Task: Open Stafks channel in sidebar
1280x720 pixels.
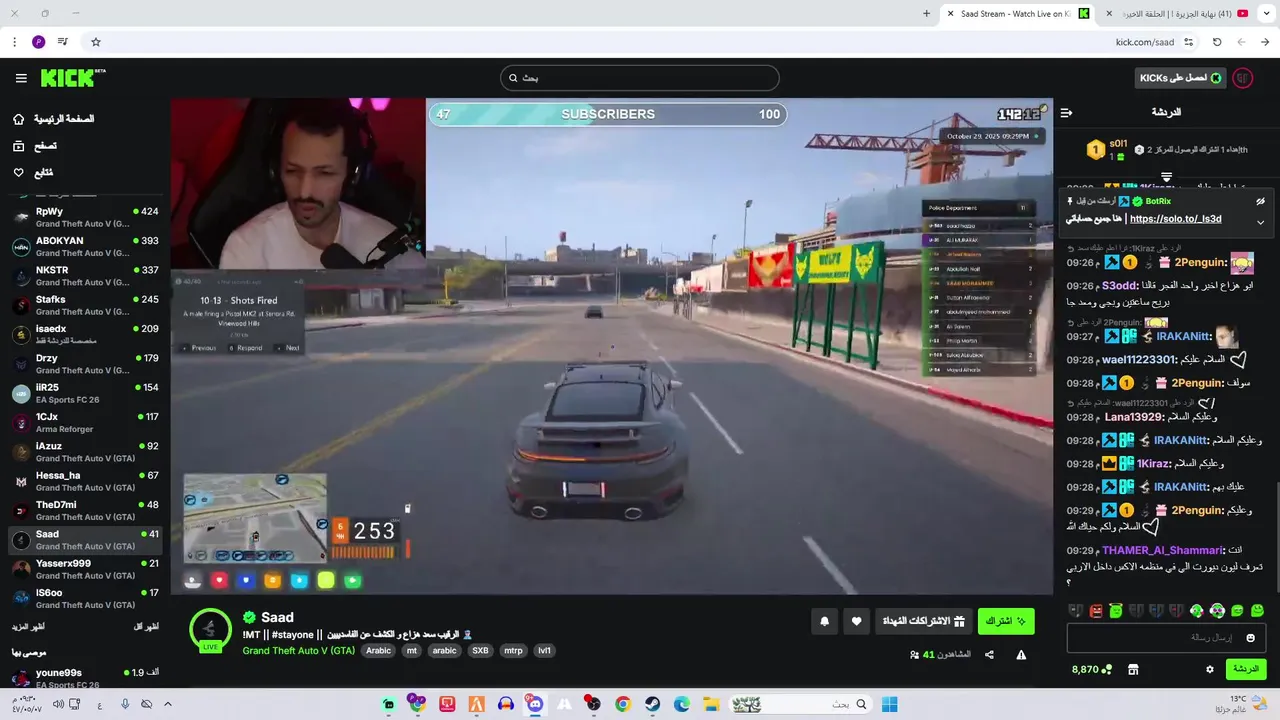Action: pyautogui.click(x=85, y=305)
